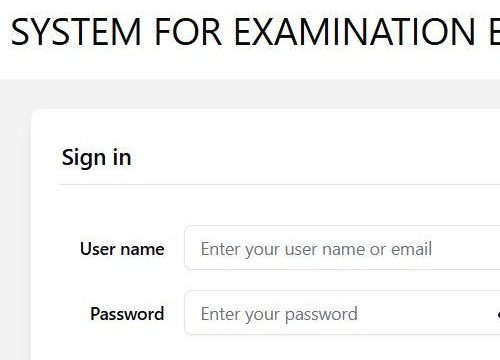Click the User name input field
This screenshot has width=500, height=360.
point(342,248)
